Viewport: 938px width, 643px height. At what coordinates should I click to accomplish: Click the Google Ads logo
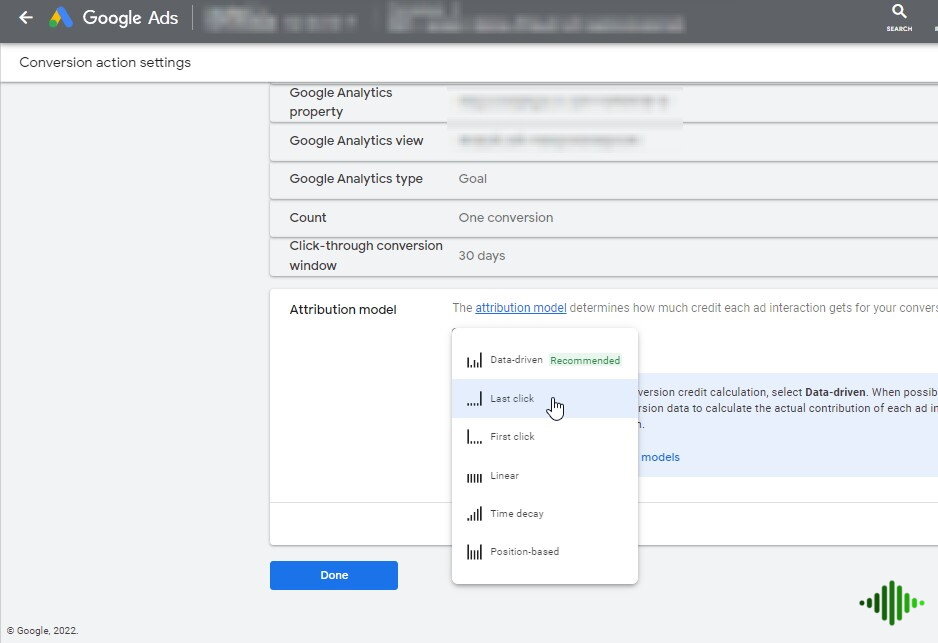click(x=60, y=18)
